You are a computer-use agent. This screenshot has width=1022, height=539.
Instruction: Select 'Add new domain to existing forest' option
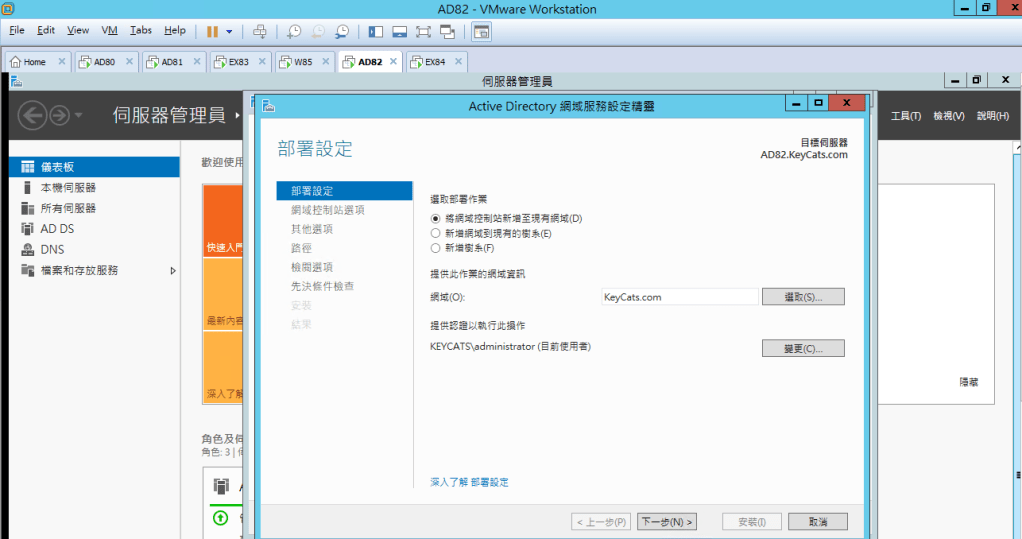435,233
